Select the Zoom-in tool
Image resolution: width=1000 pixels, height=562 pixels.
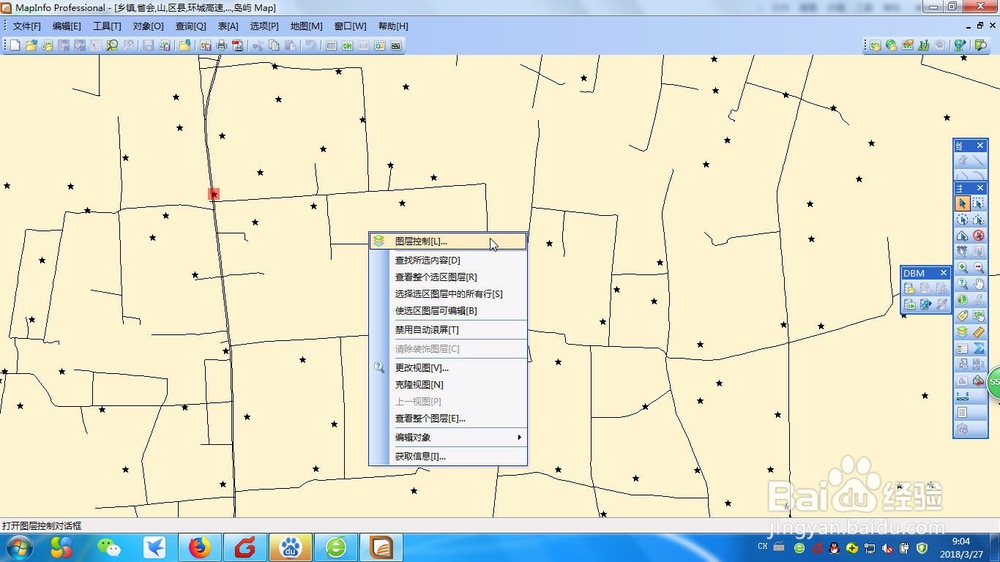coord(962,268)
